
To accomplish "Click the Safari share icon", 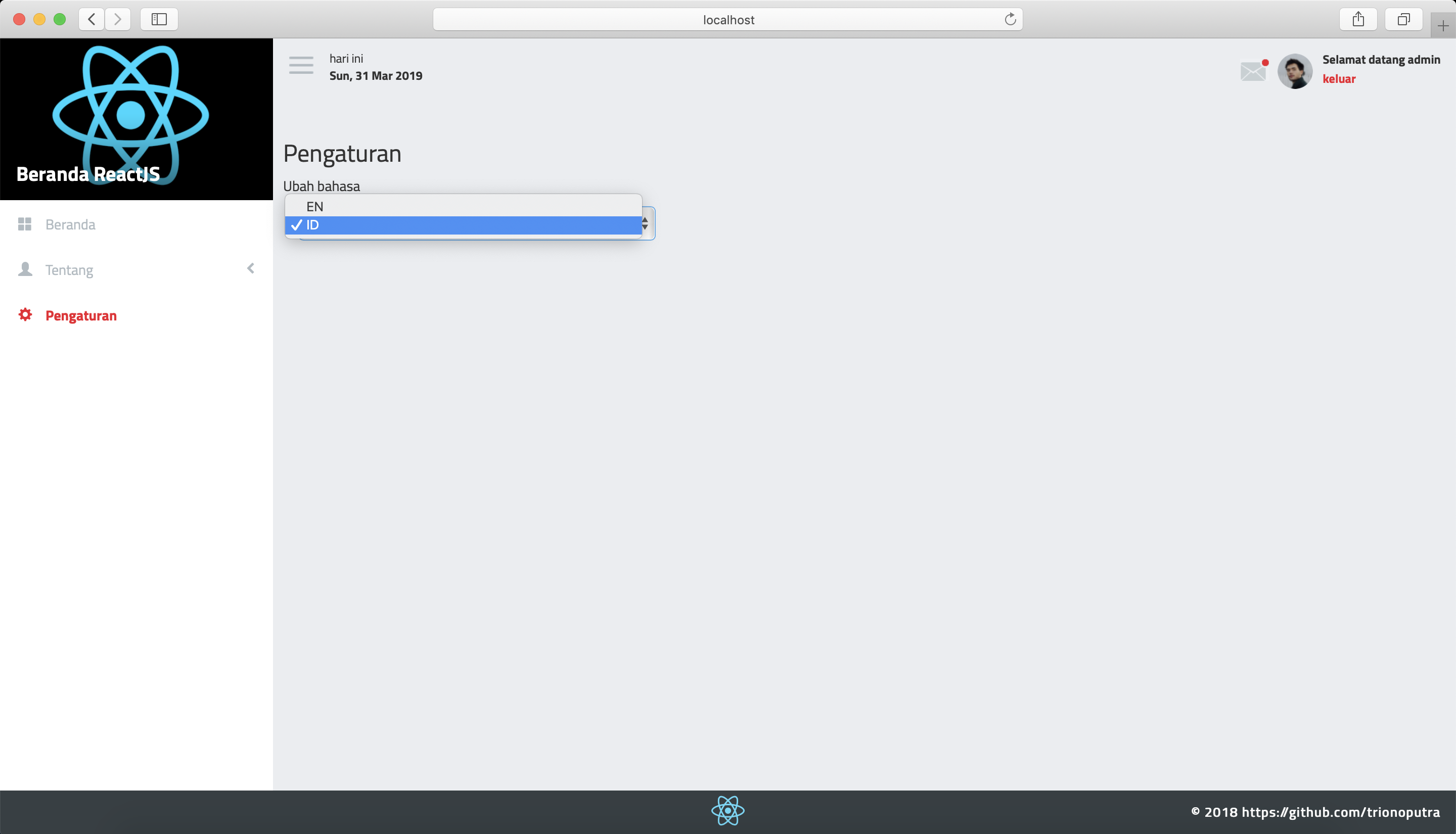I will pos(1358,20).
